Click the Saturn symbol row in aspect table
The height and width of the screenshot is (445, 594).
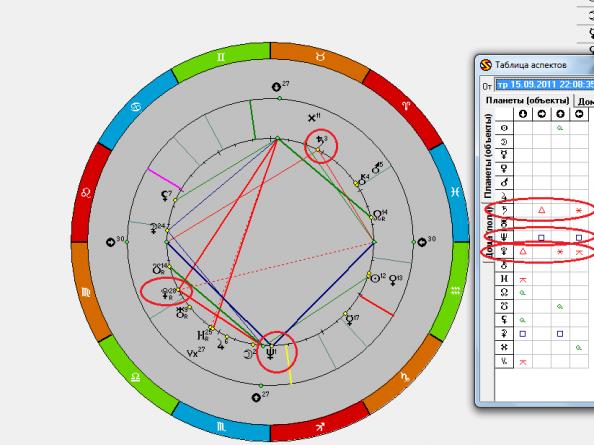coord(504,210)
